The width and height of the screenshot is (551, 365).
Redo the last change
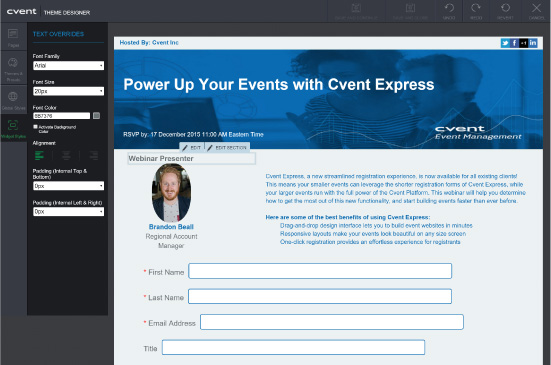476,11
